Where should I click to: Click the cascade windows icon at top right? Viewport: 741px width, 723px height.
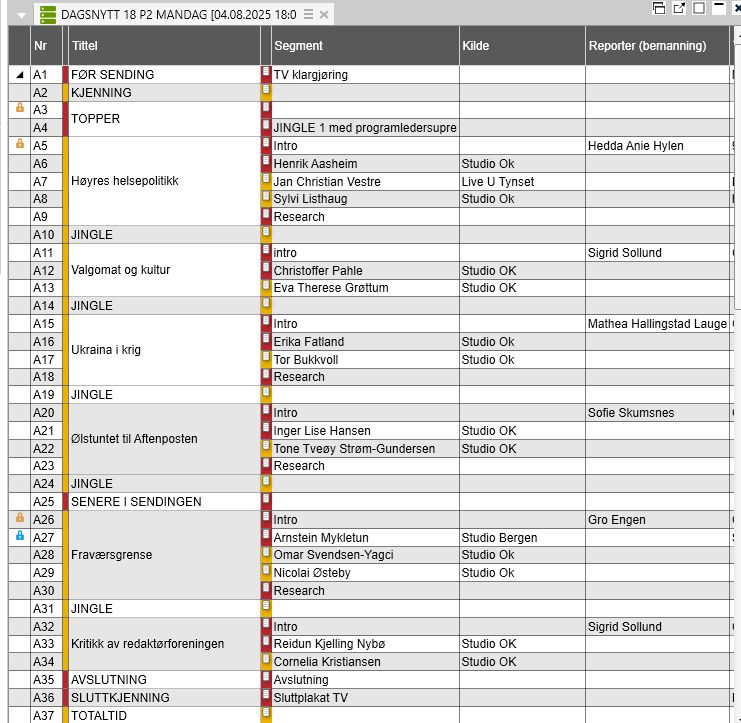tap(659, 8)
